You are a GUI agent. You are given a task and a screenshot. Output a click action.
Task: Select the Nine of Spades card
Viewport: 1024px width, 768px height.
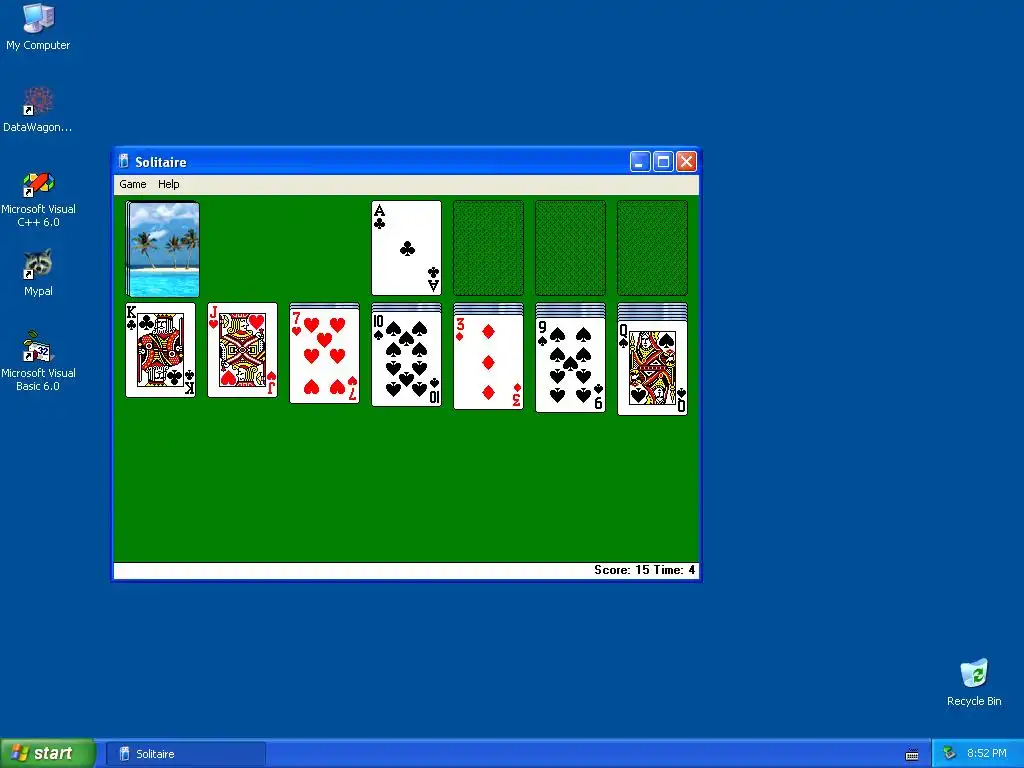tap(570, 365)
